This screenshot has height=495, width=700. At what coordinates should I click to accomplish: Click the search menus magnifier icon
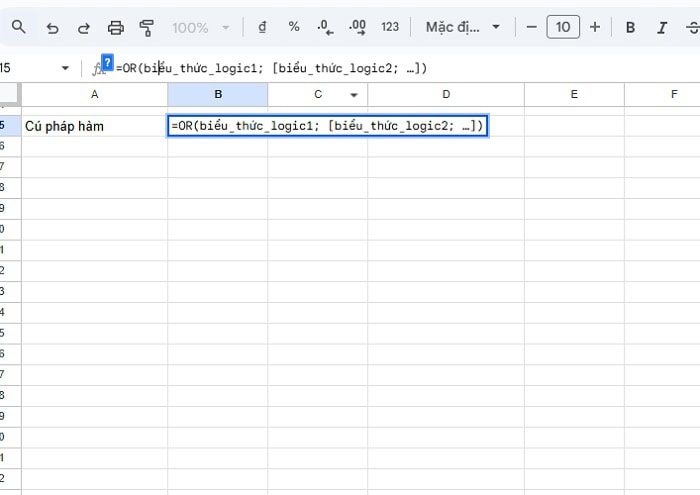[x=20, y=27]
